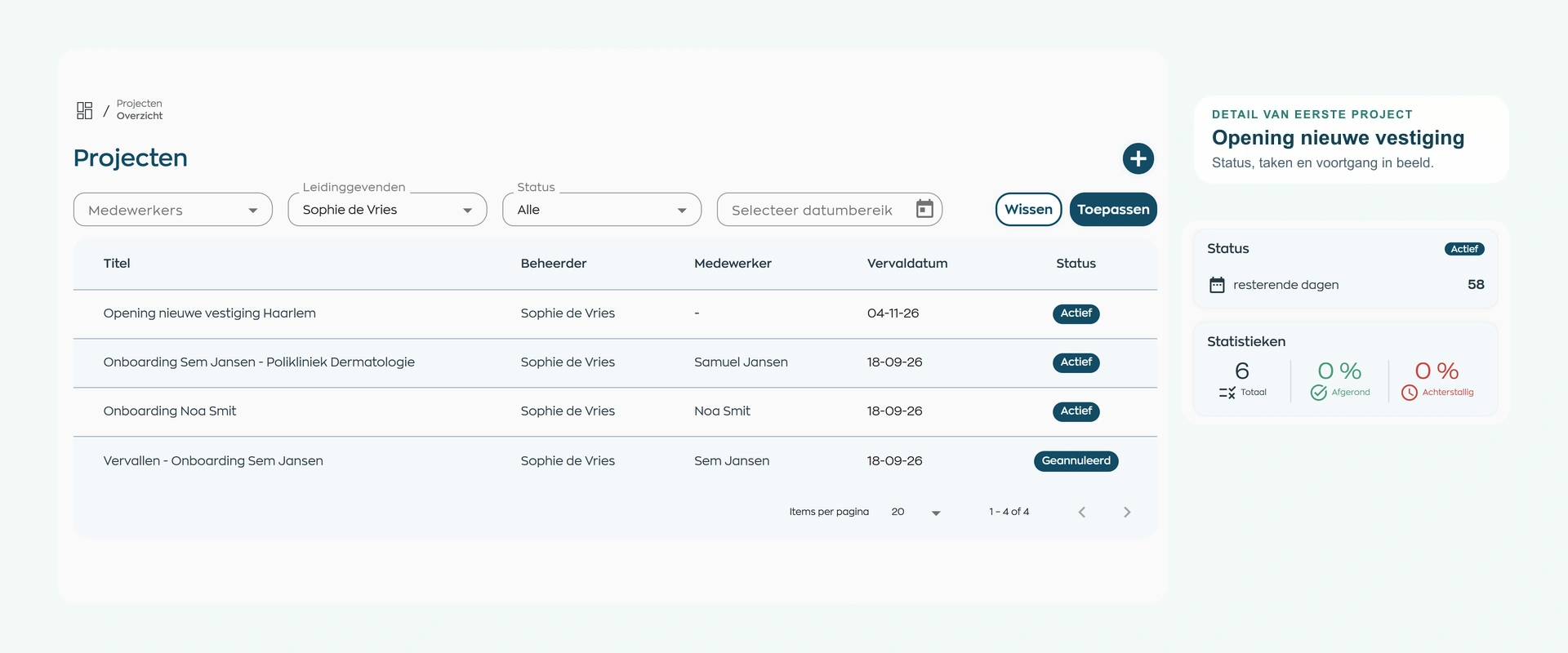Sort by Beheerder column header

click(554, 264)
